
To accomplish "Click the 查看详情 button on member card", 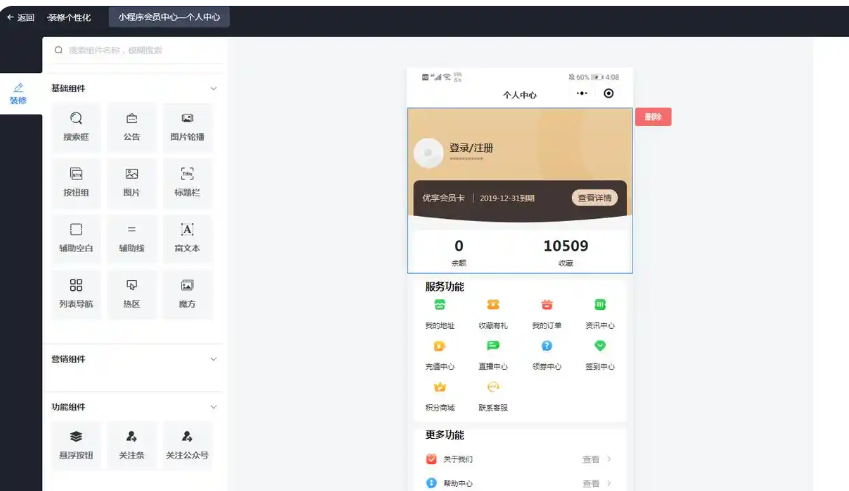I will (x=595, y=198).
